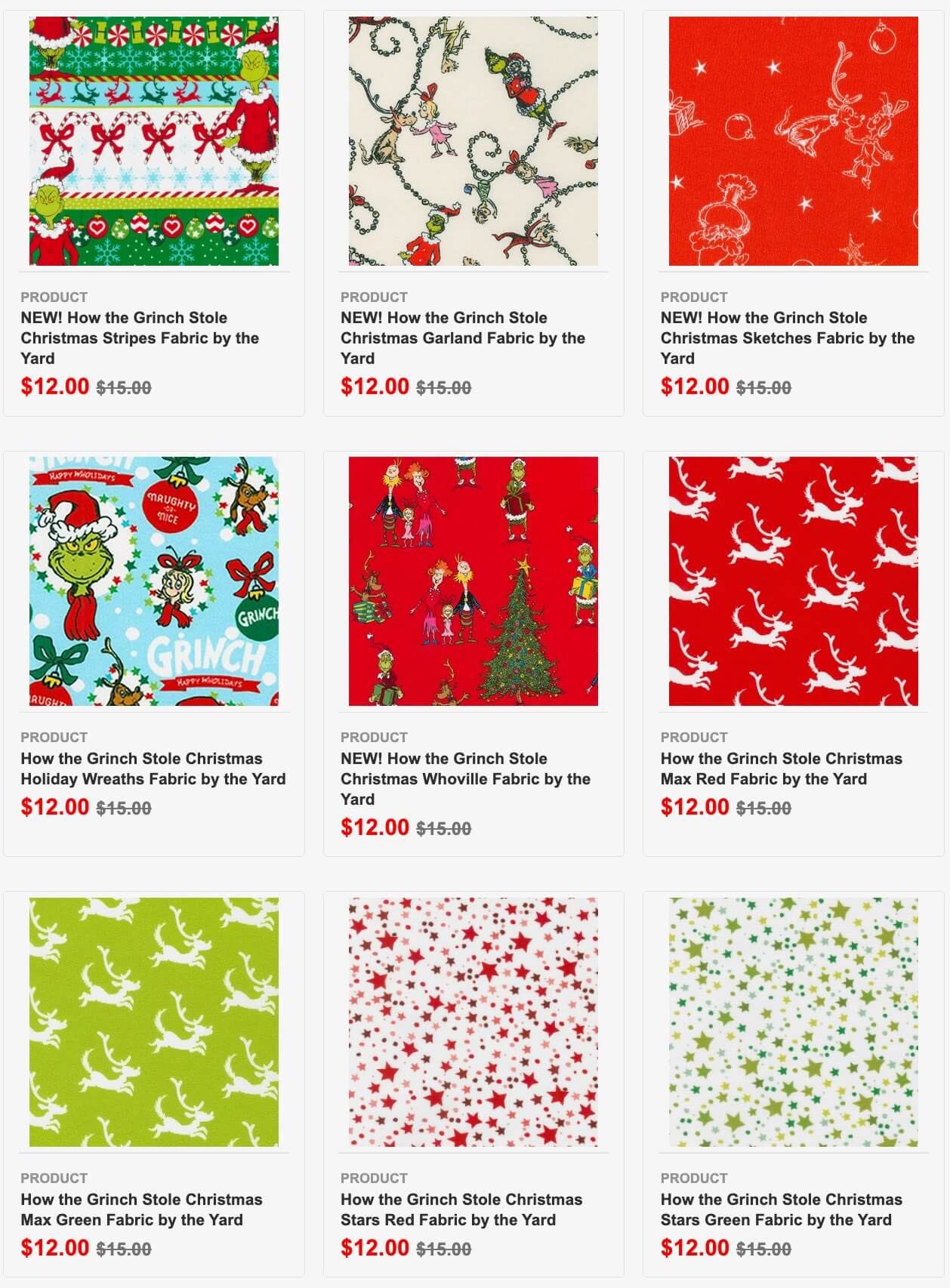Click the Holiday Wreaths Fabric title link

coord(153,769)
